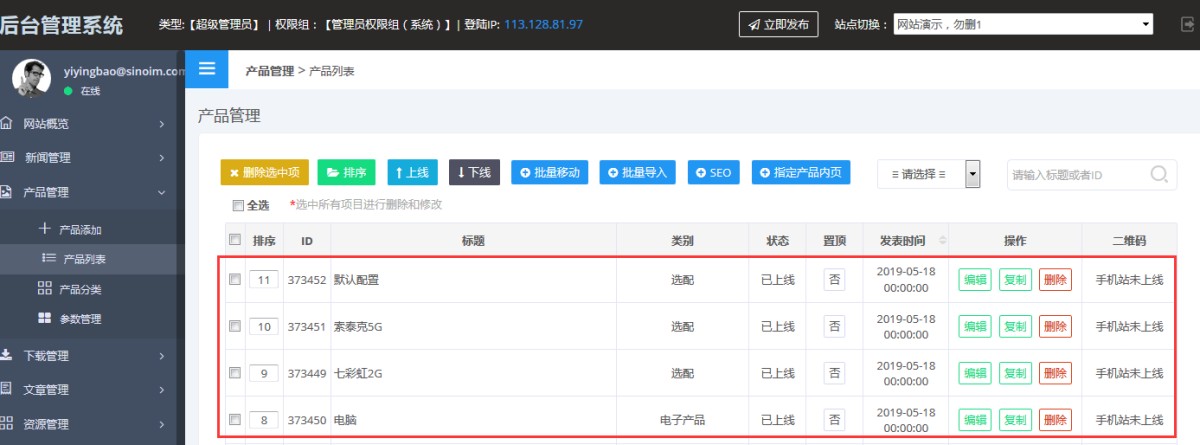The image size is (1200, 445).
Task: Click the 产品管理 sidebar icon
Action: tap(7, 191)
